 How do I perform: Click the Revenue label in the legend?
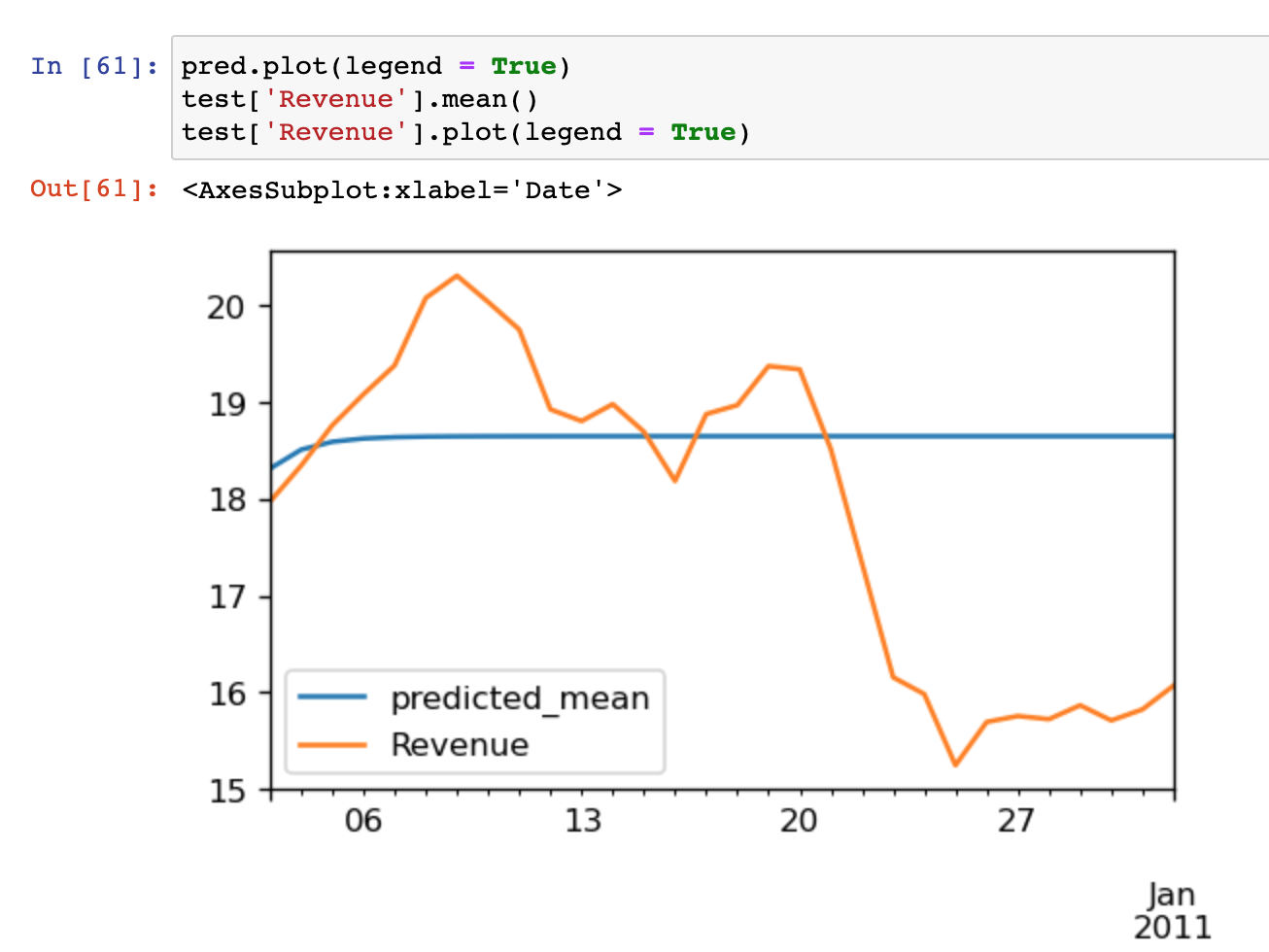point(460,745)
